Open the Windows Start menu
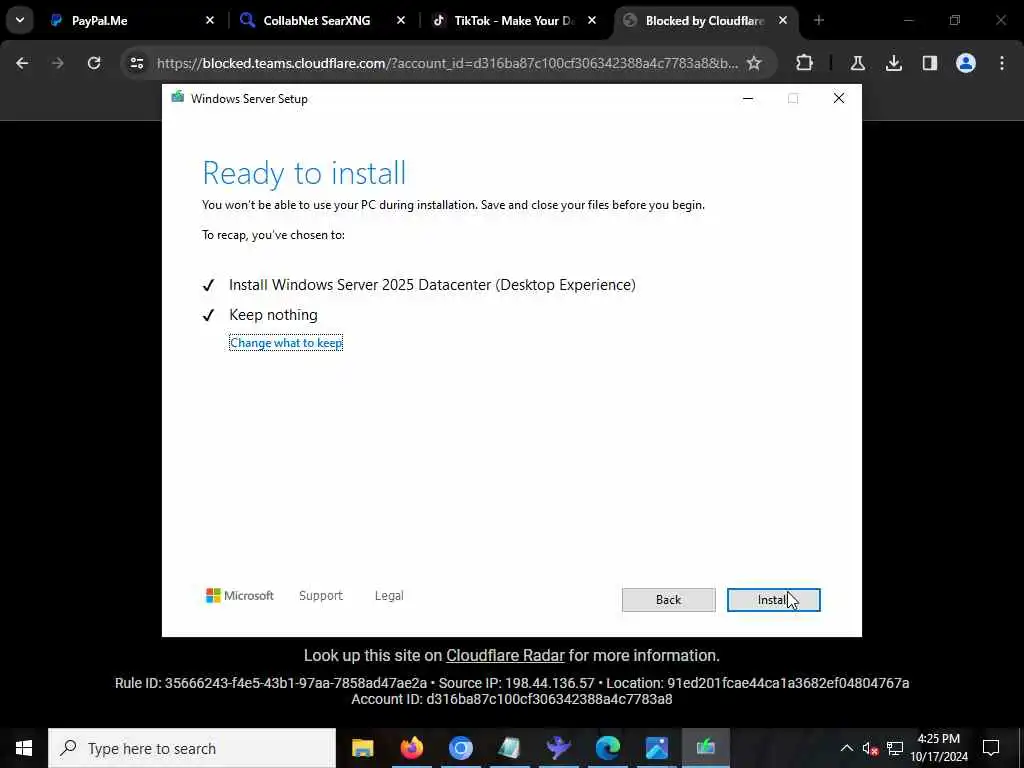 point(24,748)
